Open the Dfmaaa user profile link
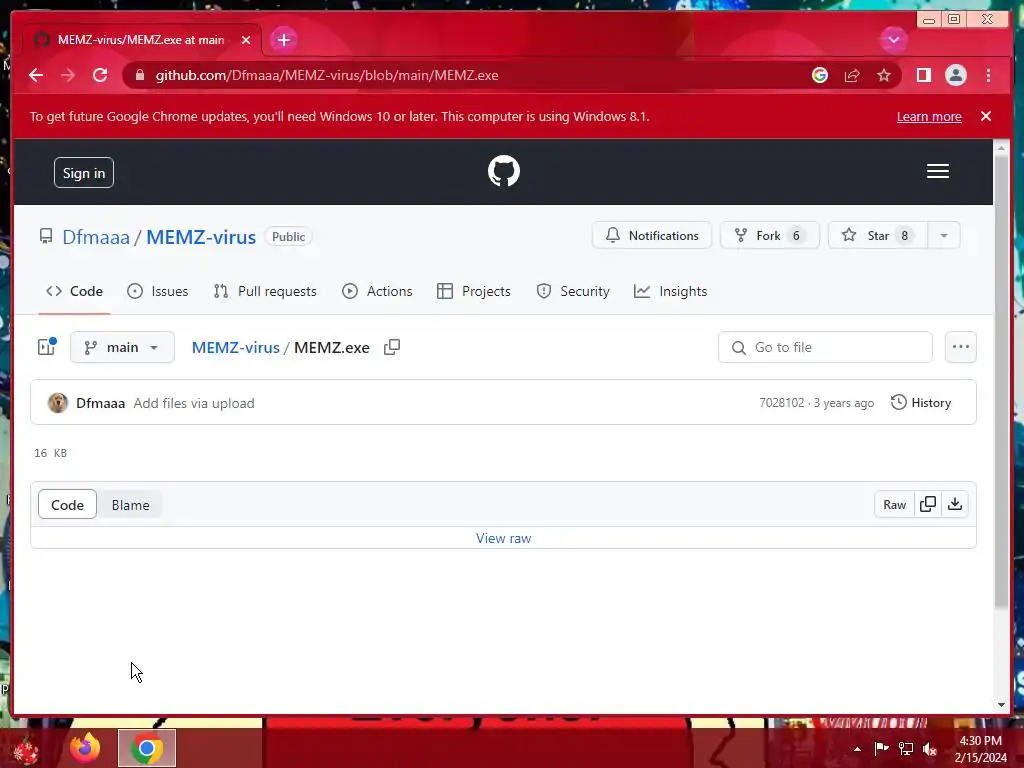The height and width of the screenshot is (768, 1024). click(x=96, y=236)
